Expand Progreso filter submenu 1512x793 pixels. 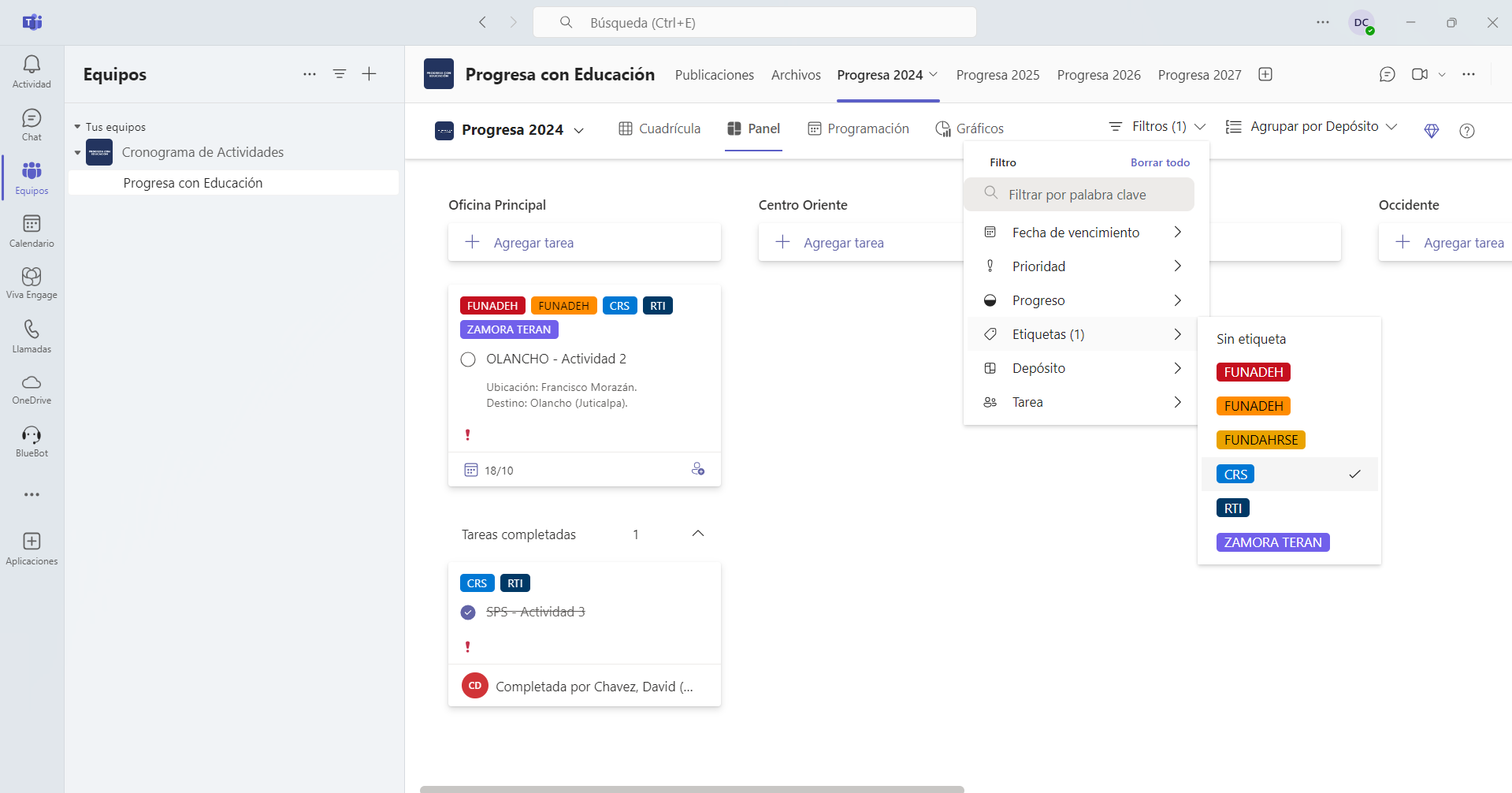(1081, 300)
